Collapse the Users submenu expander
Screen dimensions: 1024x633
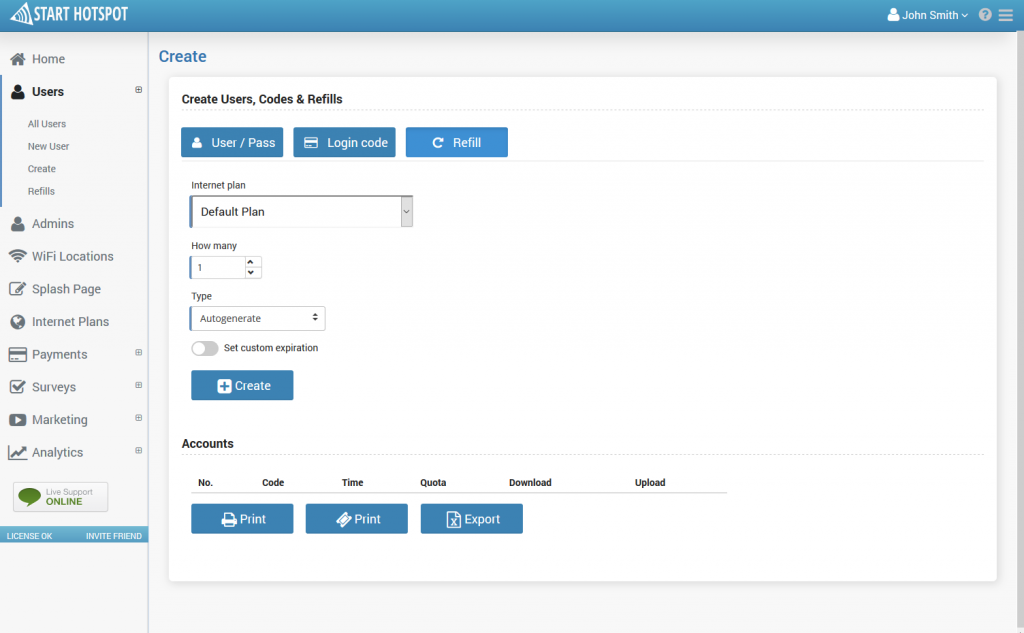click(138, 89)
